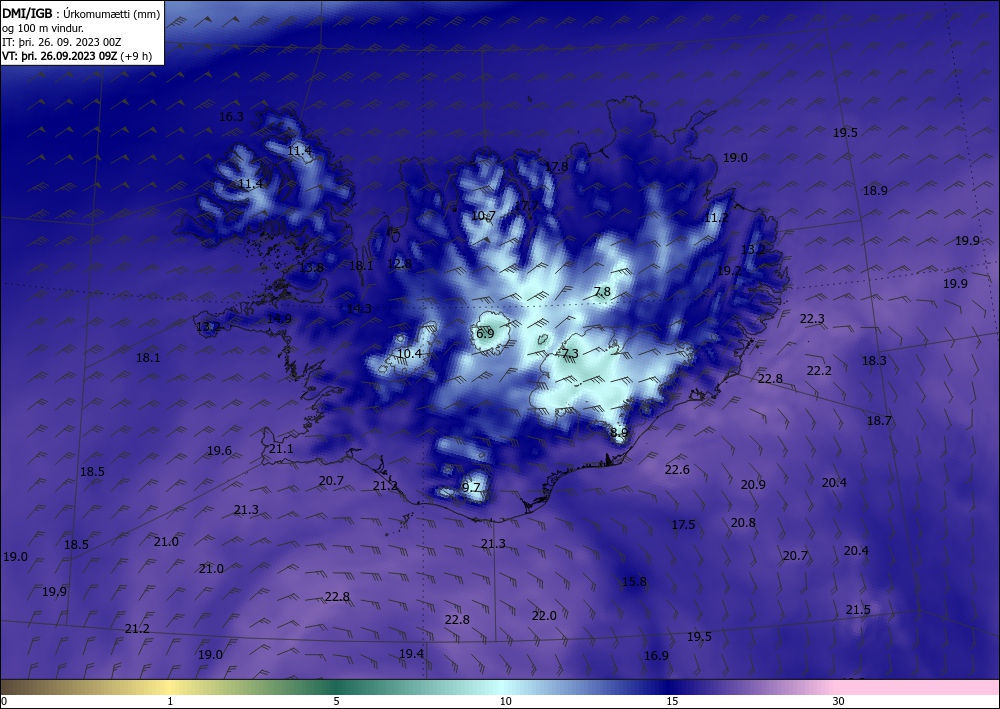Viewport: 1000px width, 709px height.
Task: Click the 20.8 value label
Action: pos(743,523)
